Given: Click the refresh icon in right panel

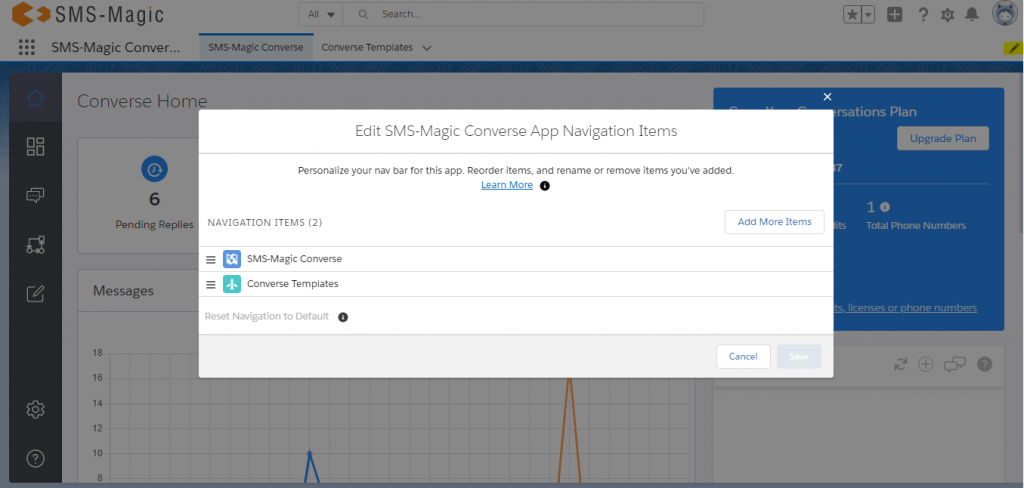Looking at the screenshot, I should [901, 365].
